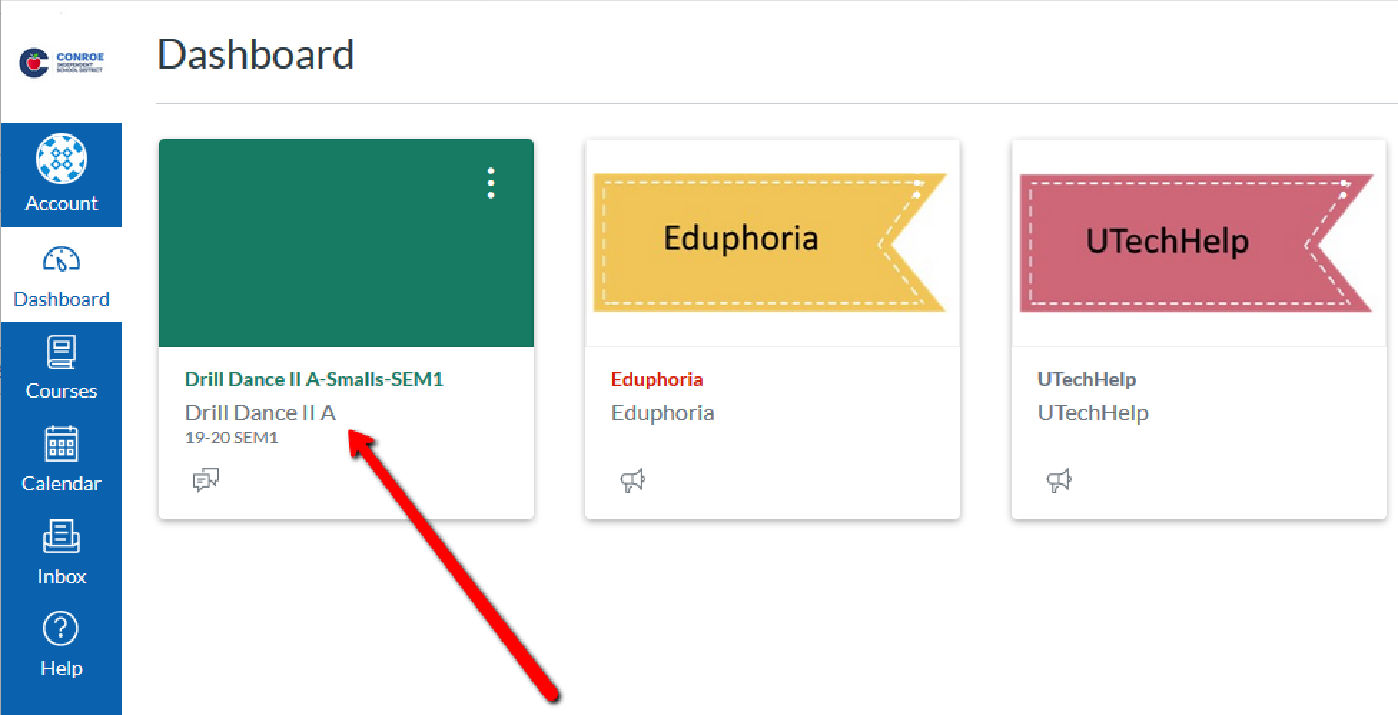The width and height of the screenshot is (1398, 715).
Task: Open the UTechHelp course title link
Action: pyautogui.click(x=1086, y=379)
